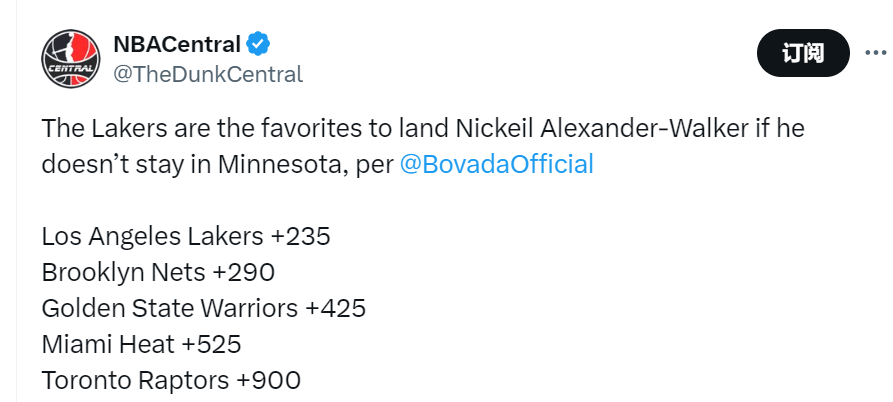893x402 pixels.
Task: Open the NBACentral profile avatar
Action: (71, 59)
